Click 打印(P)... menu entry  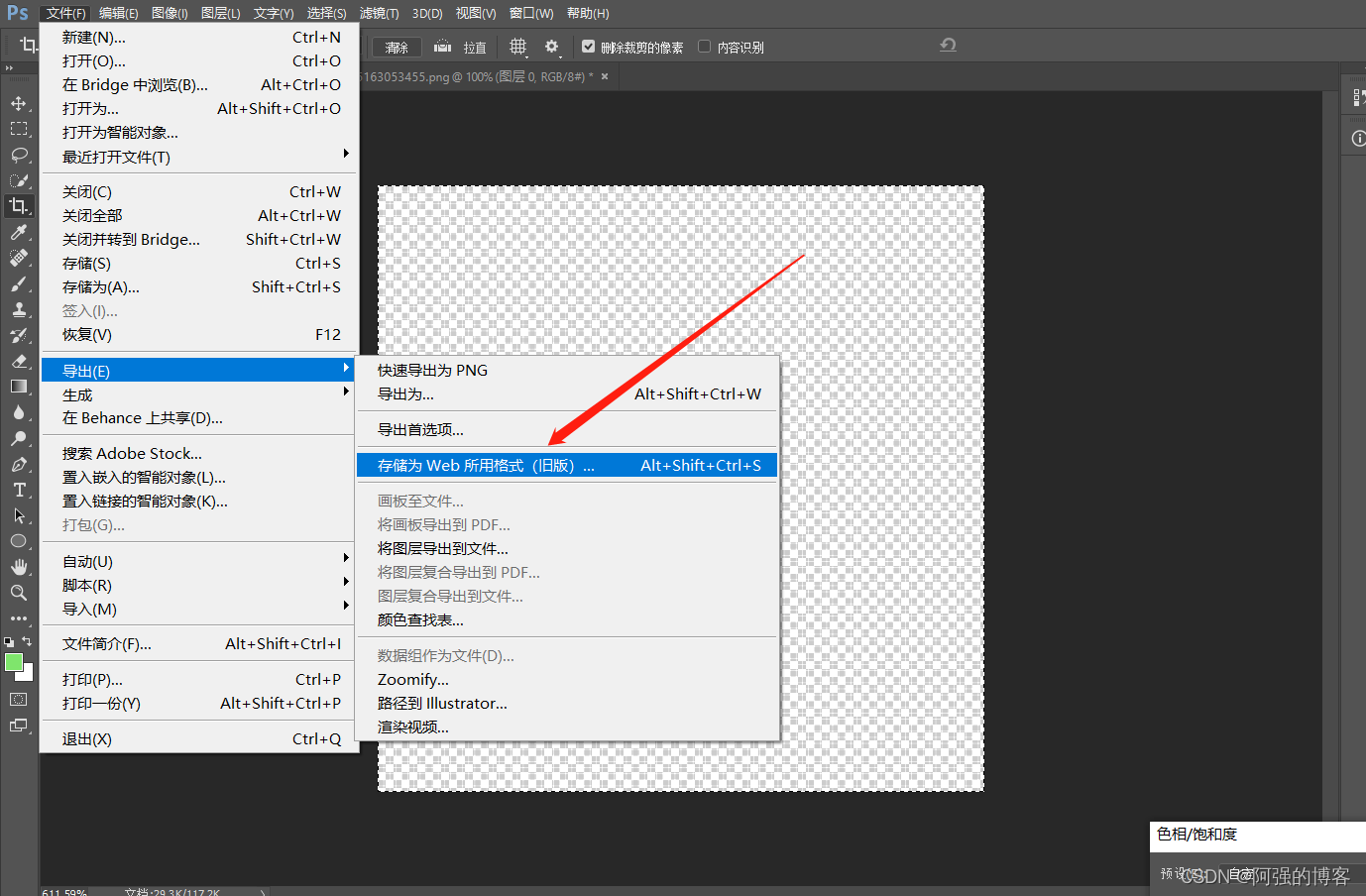tap(199, 679)
